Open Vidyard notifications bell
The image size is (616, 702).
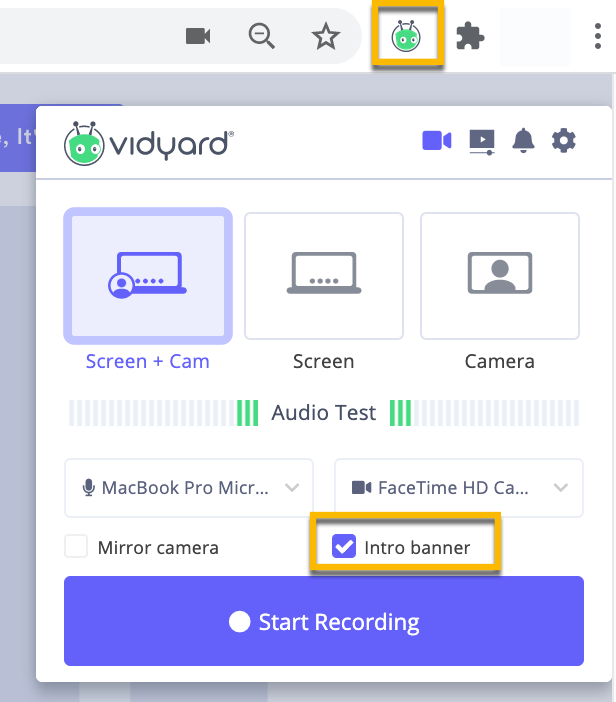click(523, 141)
